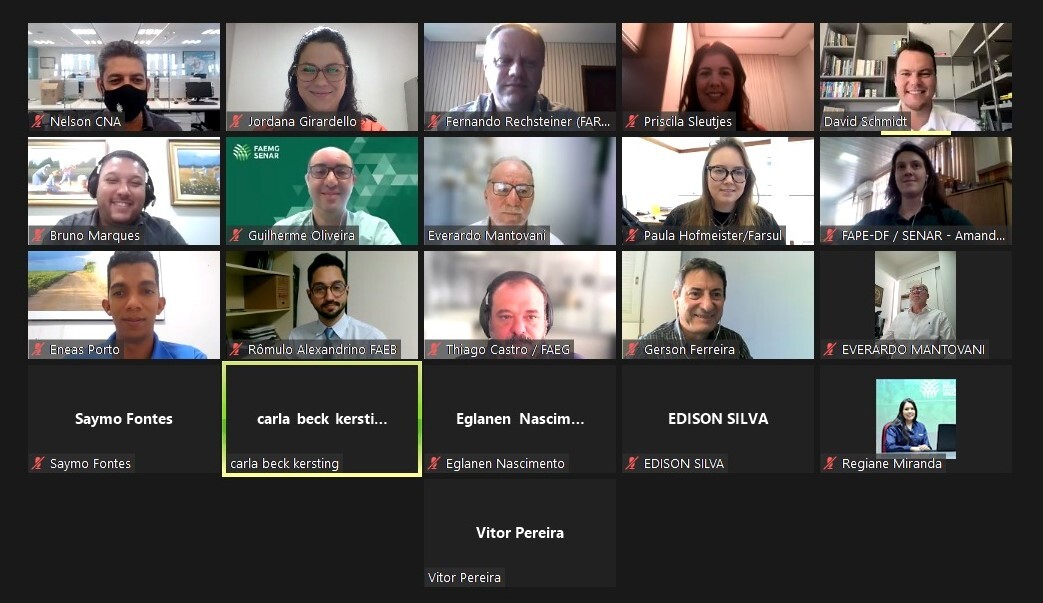This screenshot has height=603, width=1043.
Task: Click muted mic icon on Jordana Girardello tile
Action: pos(236,122)
